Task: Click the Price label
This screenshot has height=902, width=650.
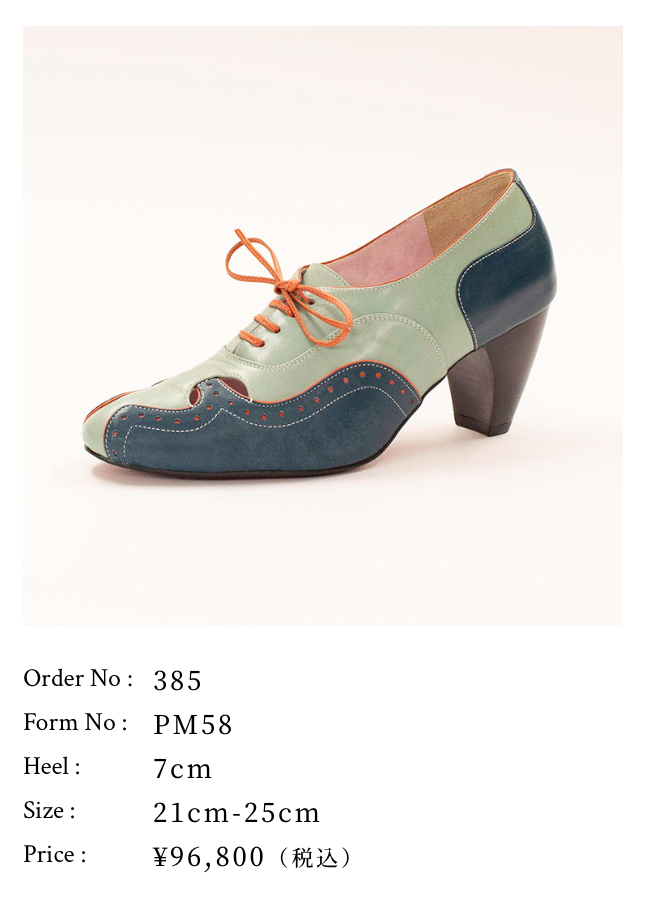Action: click(x=55, y=855)
